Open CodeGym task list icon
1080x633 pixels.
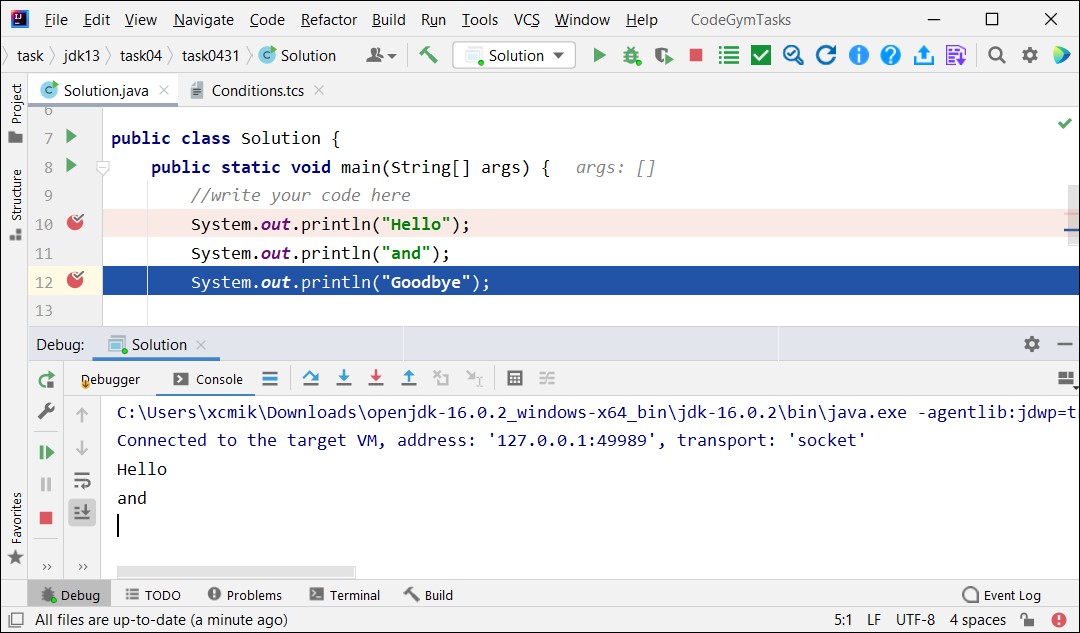point(728,55)
